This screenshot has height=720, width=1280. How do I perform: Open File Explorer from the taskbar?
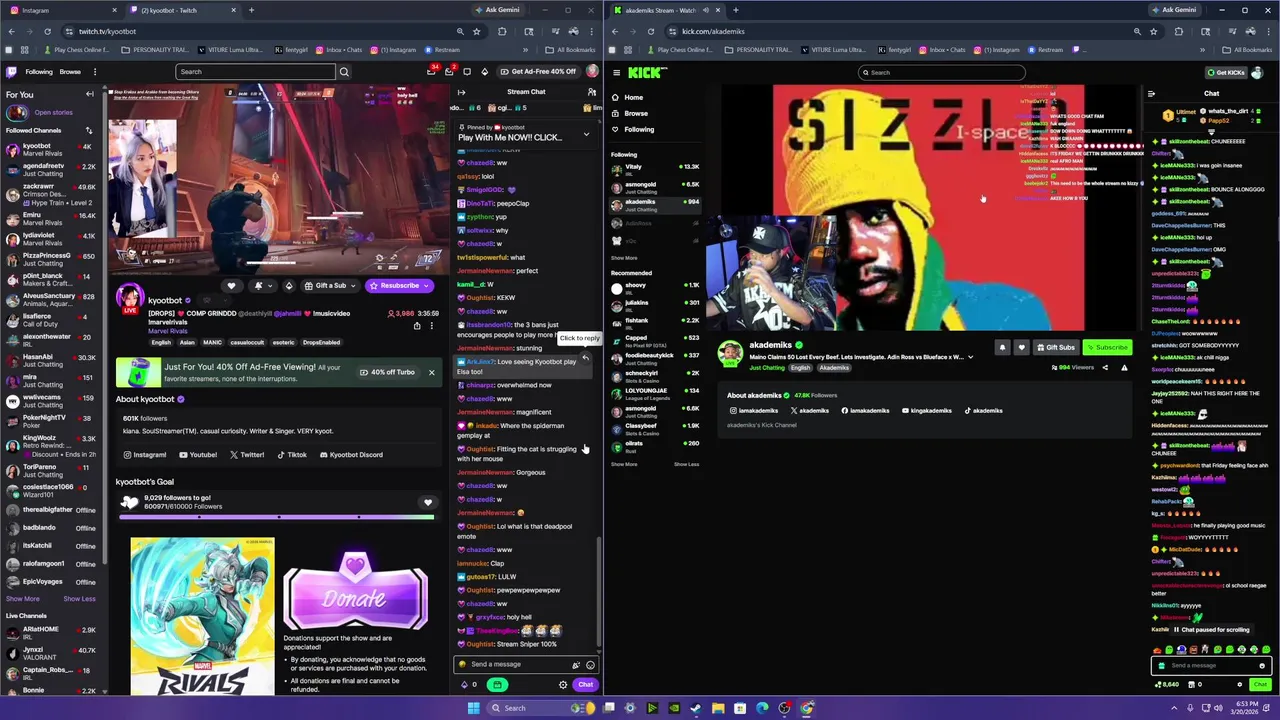718,708
